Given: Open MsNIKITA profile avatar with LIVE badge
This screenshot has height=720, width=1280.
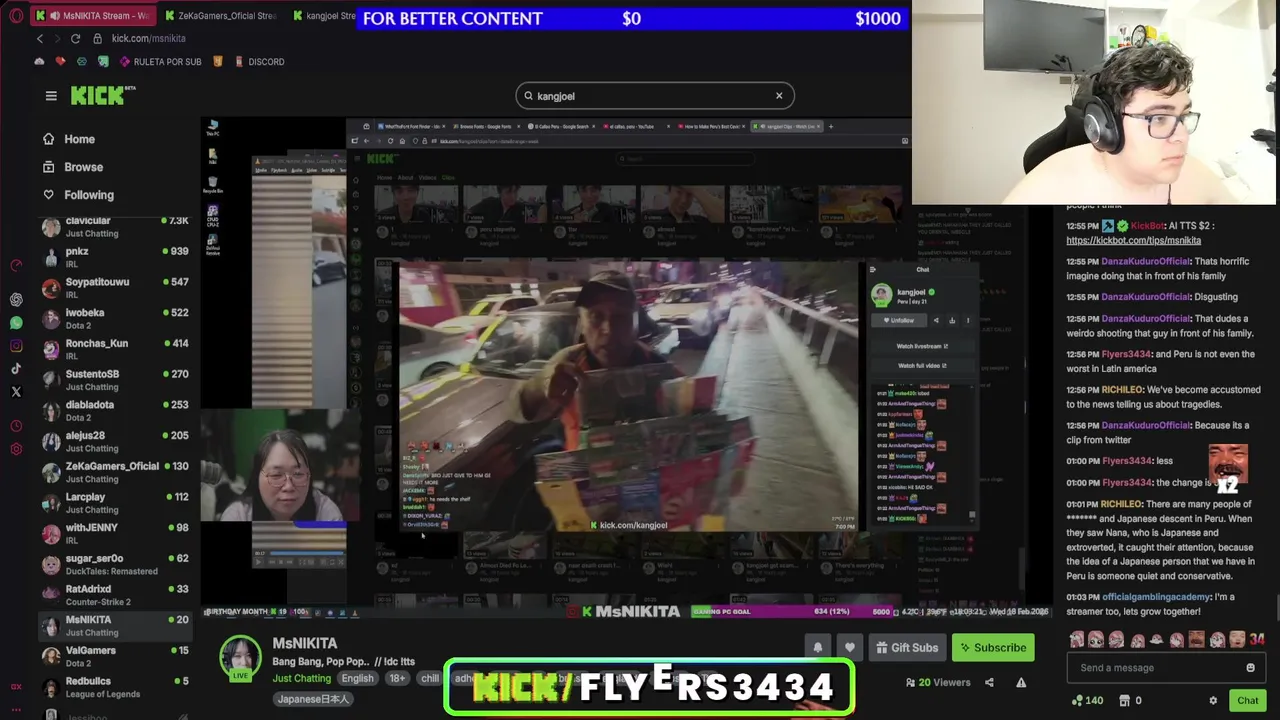Looking at the screenshot, I should 240,658.
